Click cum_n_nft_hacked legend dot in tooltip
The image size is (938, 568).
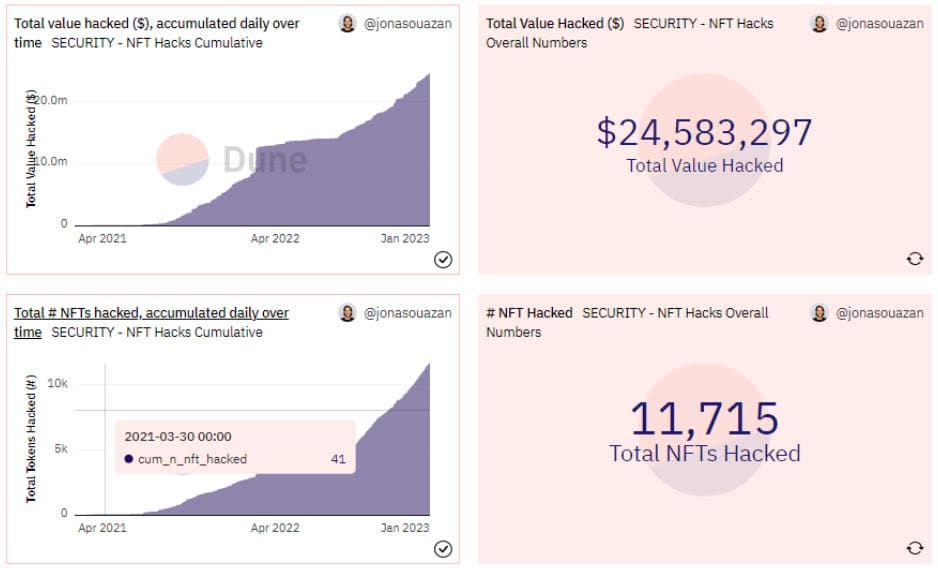[x=129, y=459]
